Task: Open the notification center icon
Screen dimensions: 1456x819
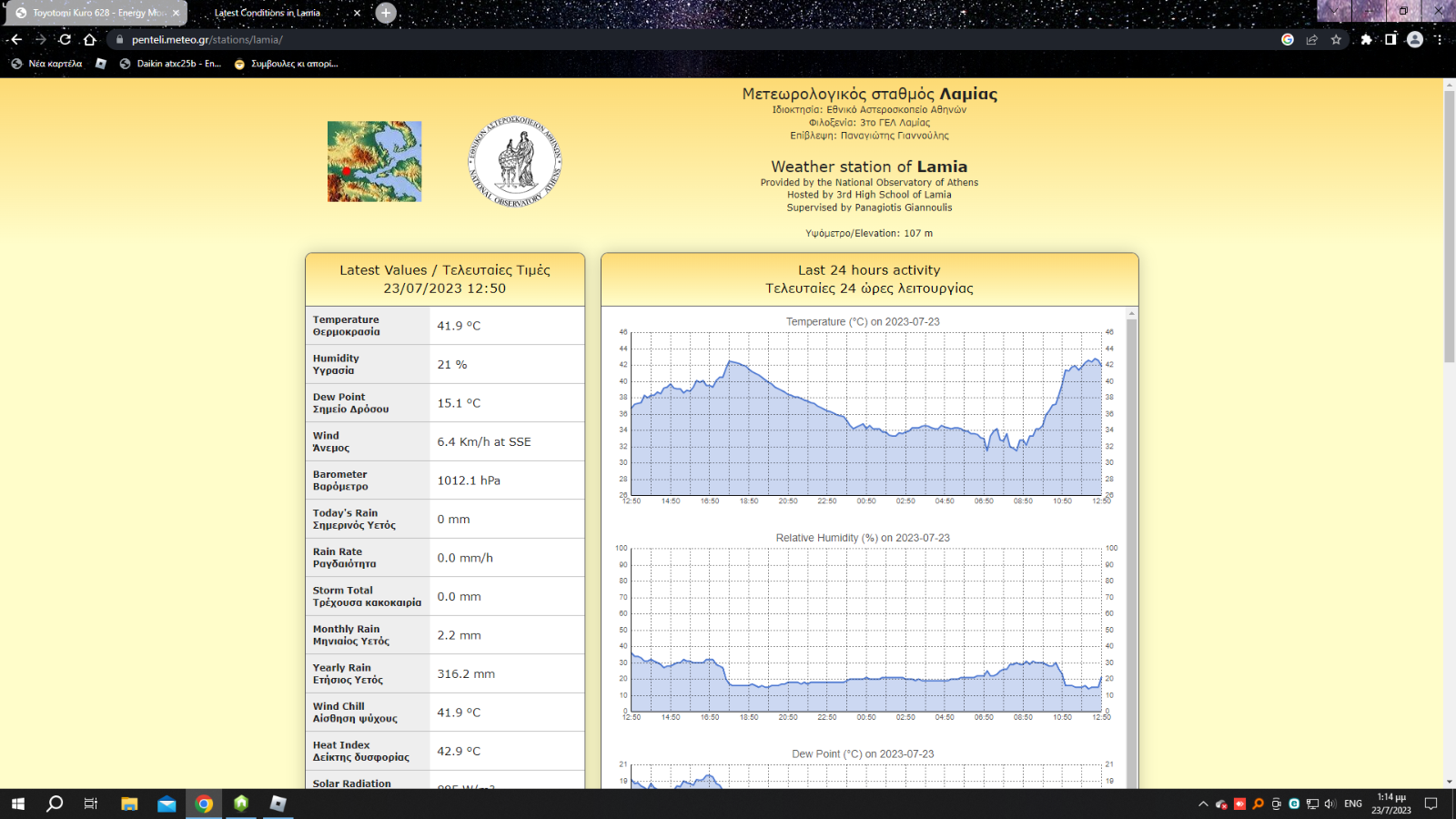Action: 1431,804
